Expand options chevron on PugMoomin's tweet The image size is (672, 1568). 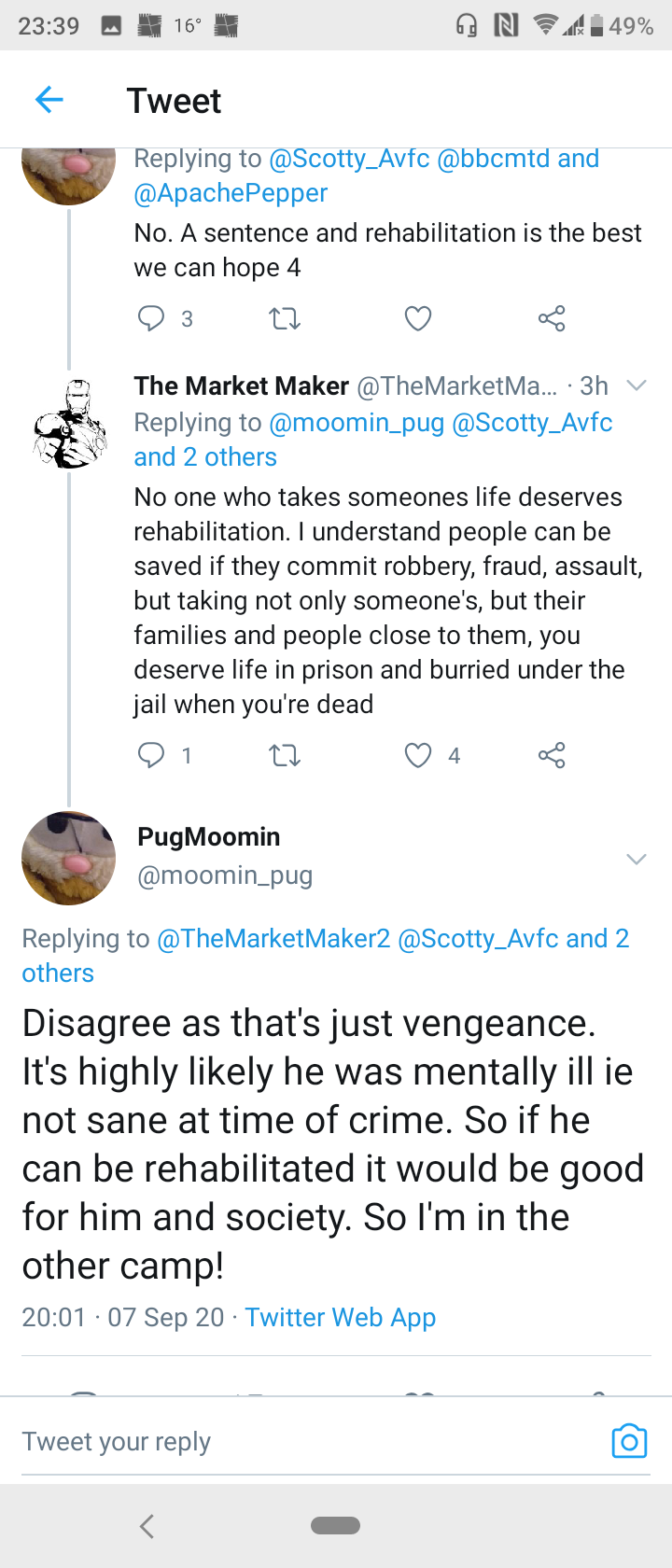click(637, 859)
